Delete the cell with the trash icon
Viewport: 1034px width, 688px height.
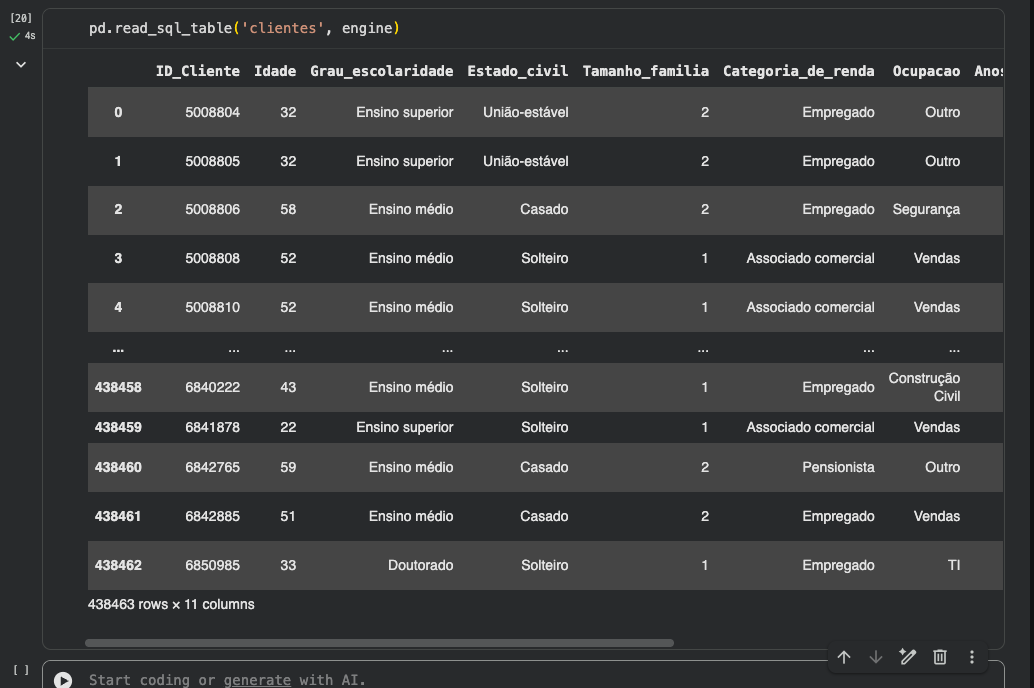pyautogui.click(x=940, y=657)
